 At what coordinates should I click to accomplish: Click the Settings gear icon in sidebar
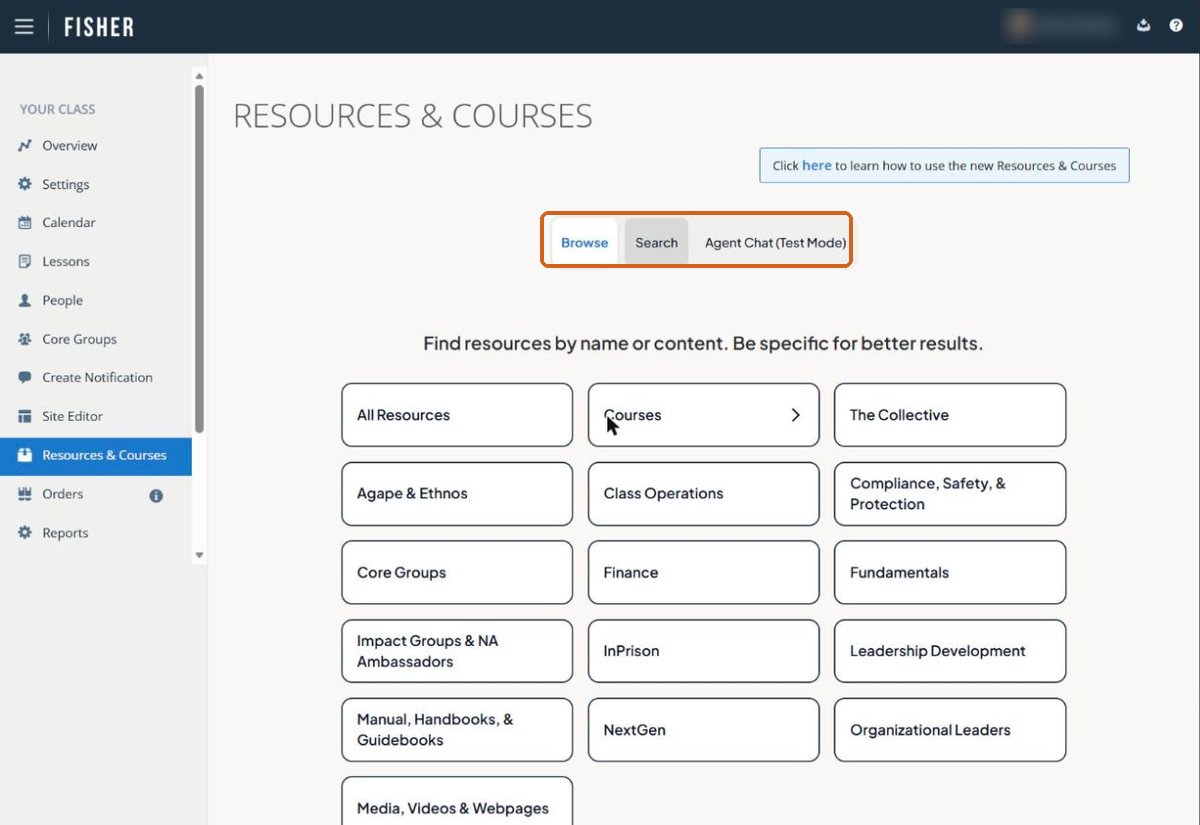pyautogui.click(x=25, y=184)
